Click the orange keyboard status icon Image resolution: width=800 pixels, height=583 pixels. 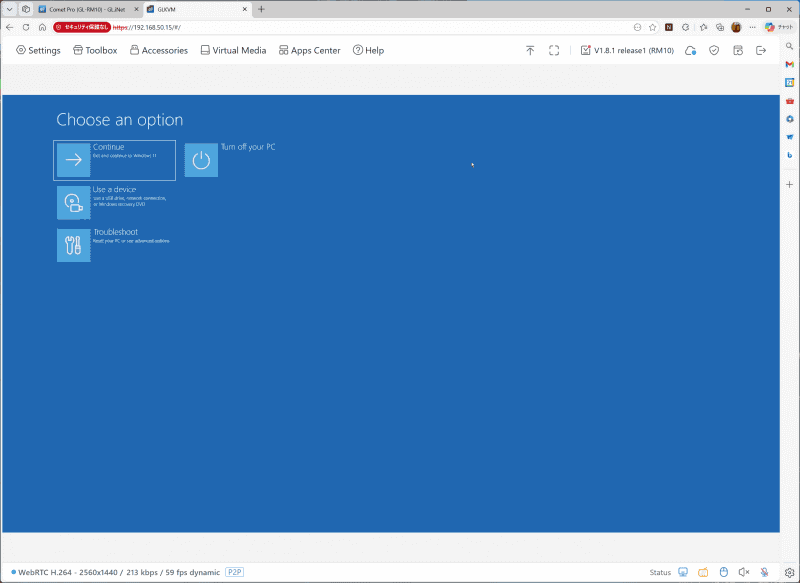click(x=703, y=572)
